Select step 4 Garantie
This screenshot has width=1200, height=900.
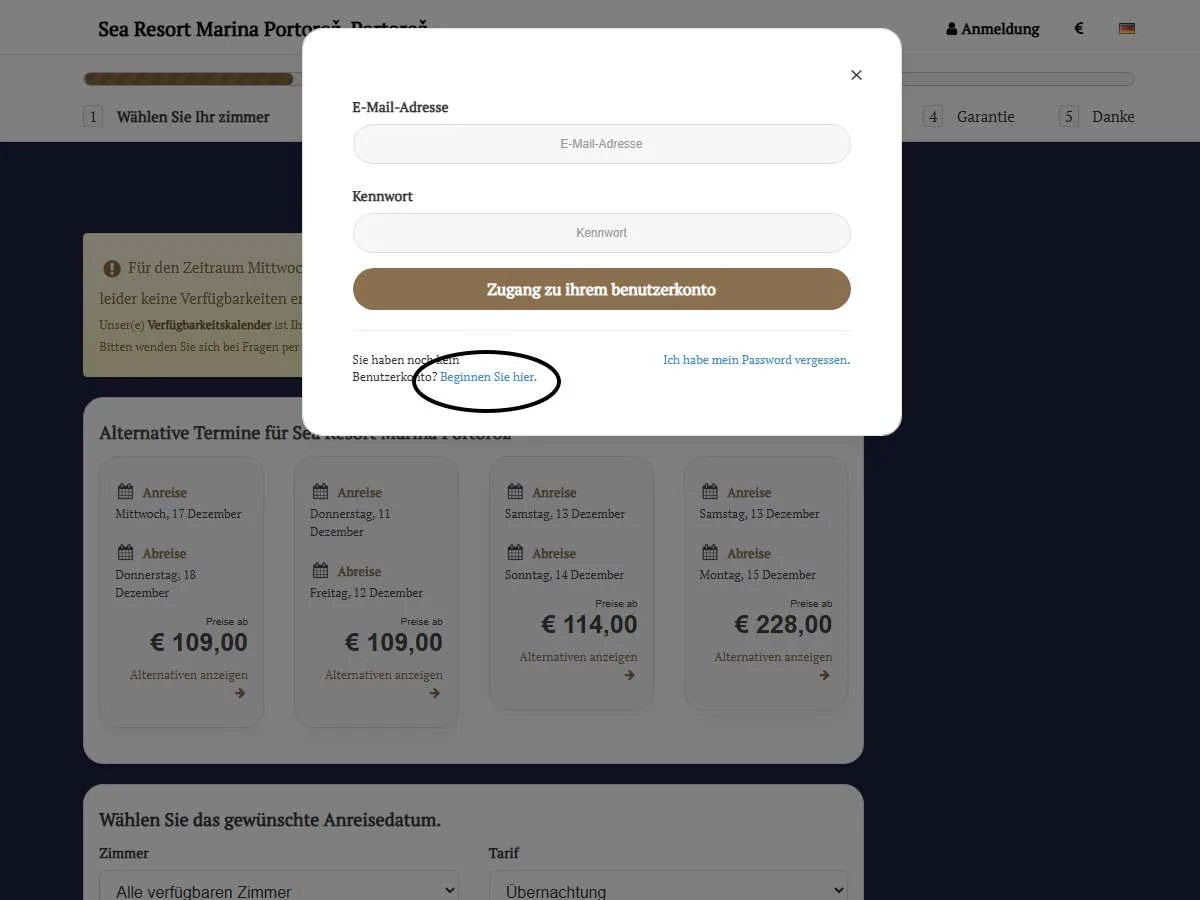pyautogui.click(x=969, y=117)
